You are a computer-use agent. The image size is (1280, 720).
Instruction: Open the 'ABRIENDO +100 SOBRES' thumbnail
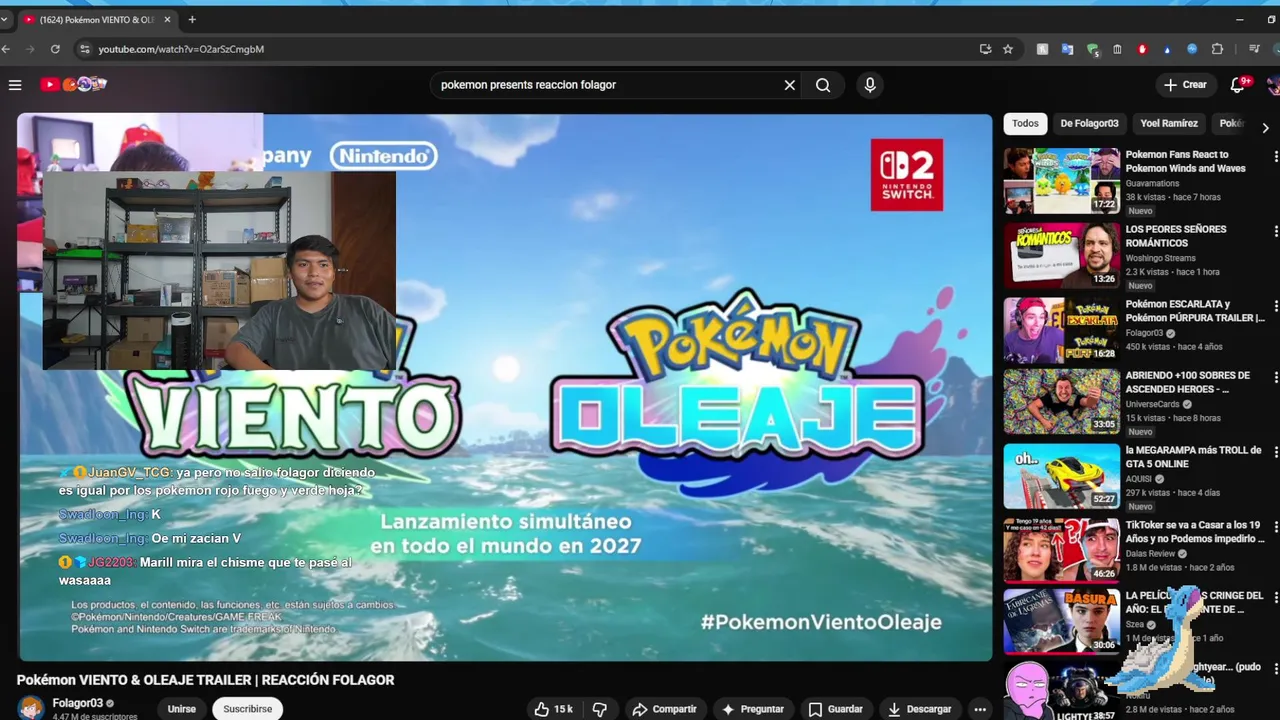(x=1062, y=401)
